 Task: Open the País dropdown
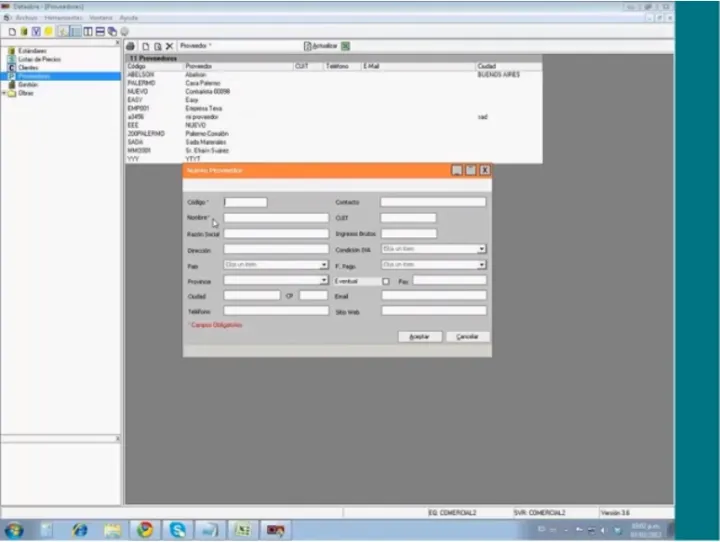[x=323, y=265]
